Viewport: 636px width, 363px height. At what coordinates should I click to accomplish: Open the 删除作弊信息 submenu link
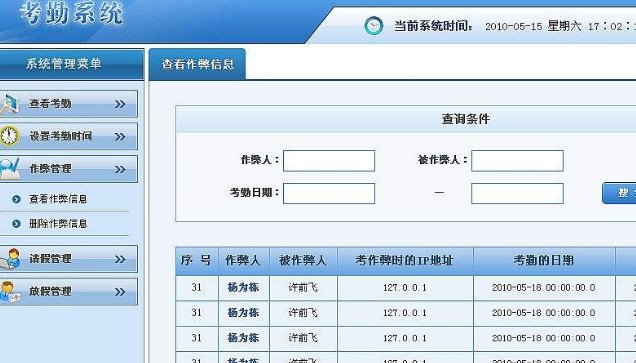[x=58, y=224]
